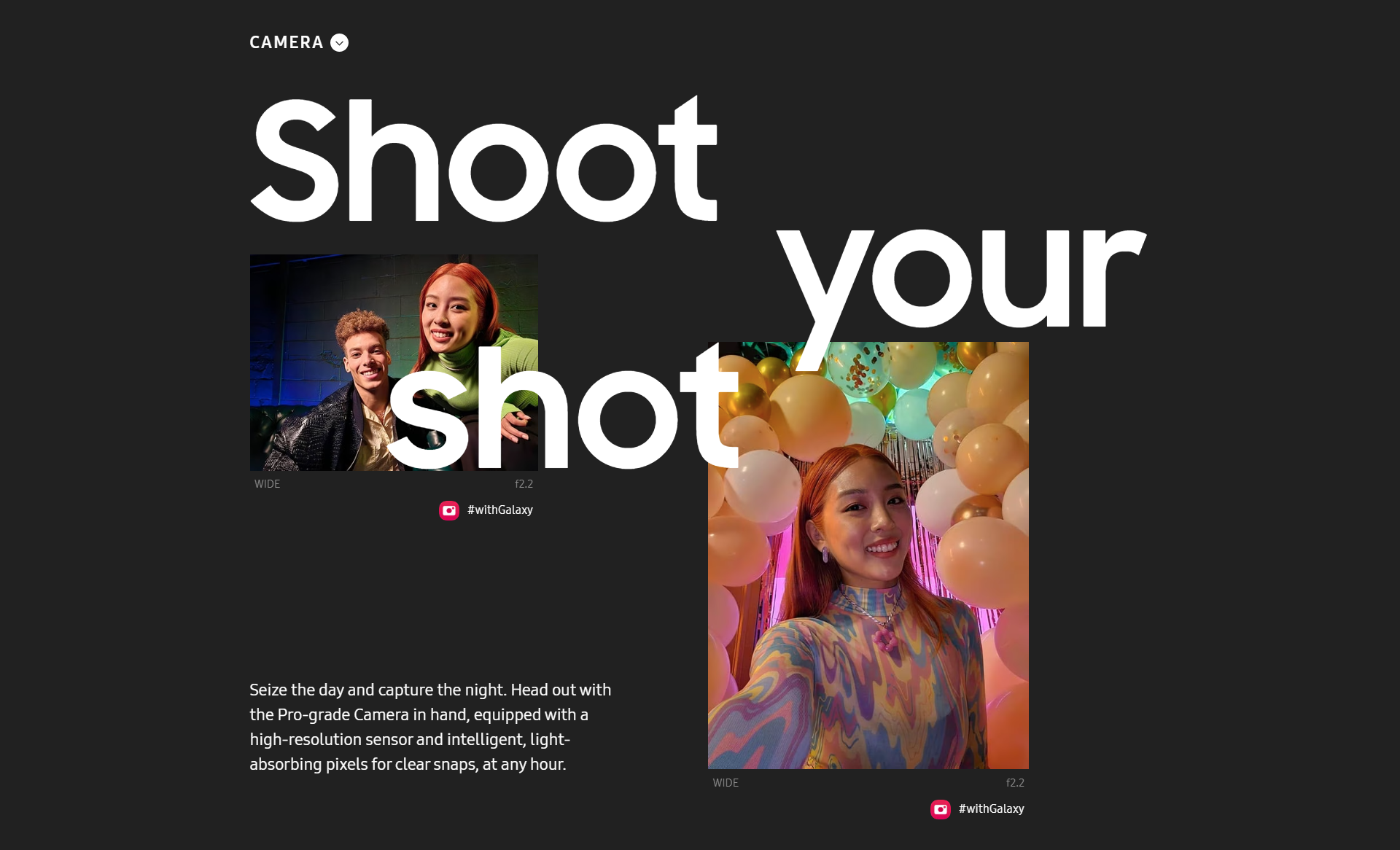Click f2.2 aperture label under balloon selfie

tap(1015, 783)
